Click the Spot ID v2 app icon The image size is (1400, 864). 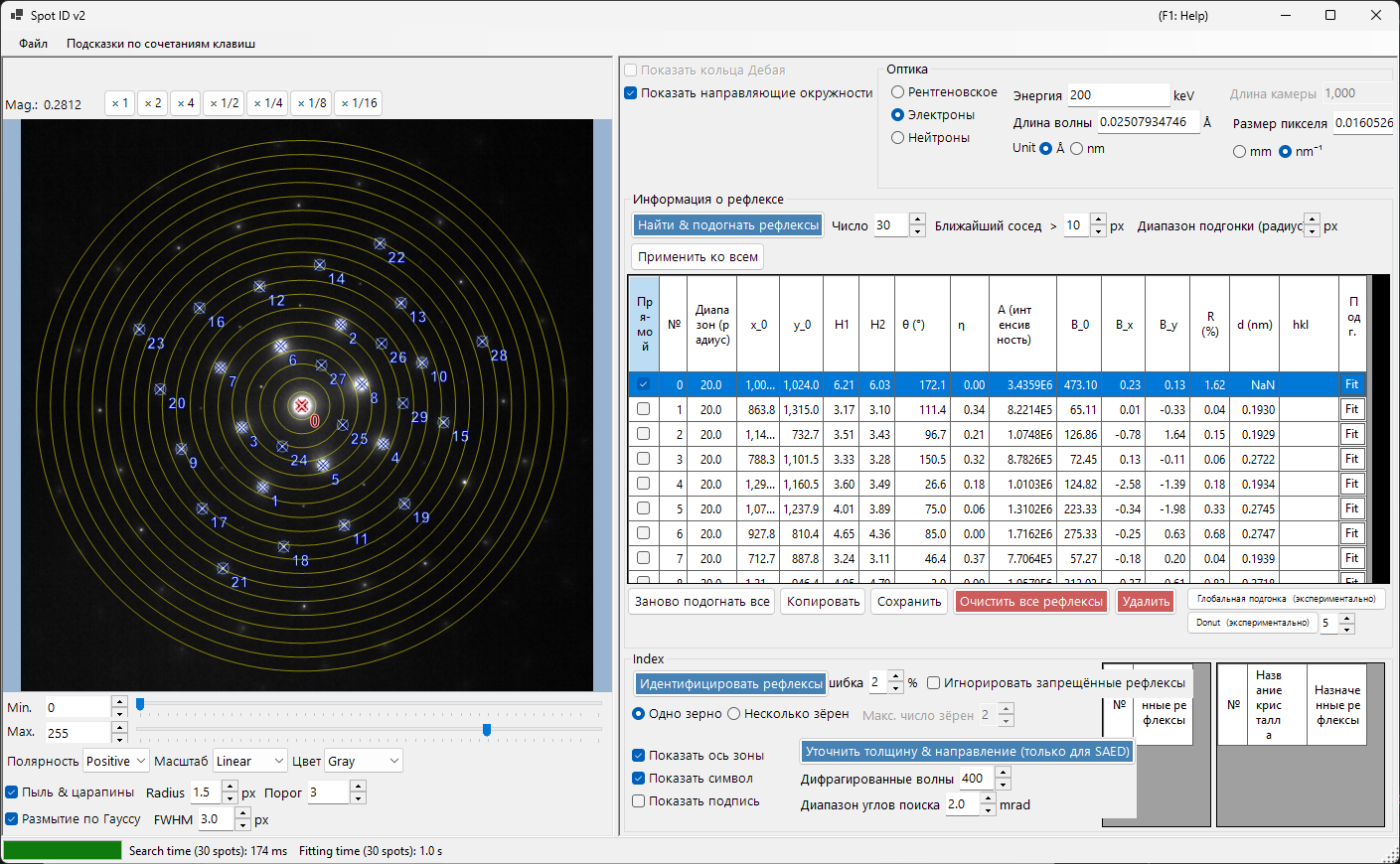click(16, 15)
